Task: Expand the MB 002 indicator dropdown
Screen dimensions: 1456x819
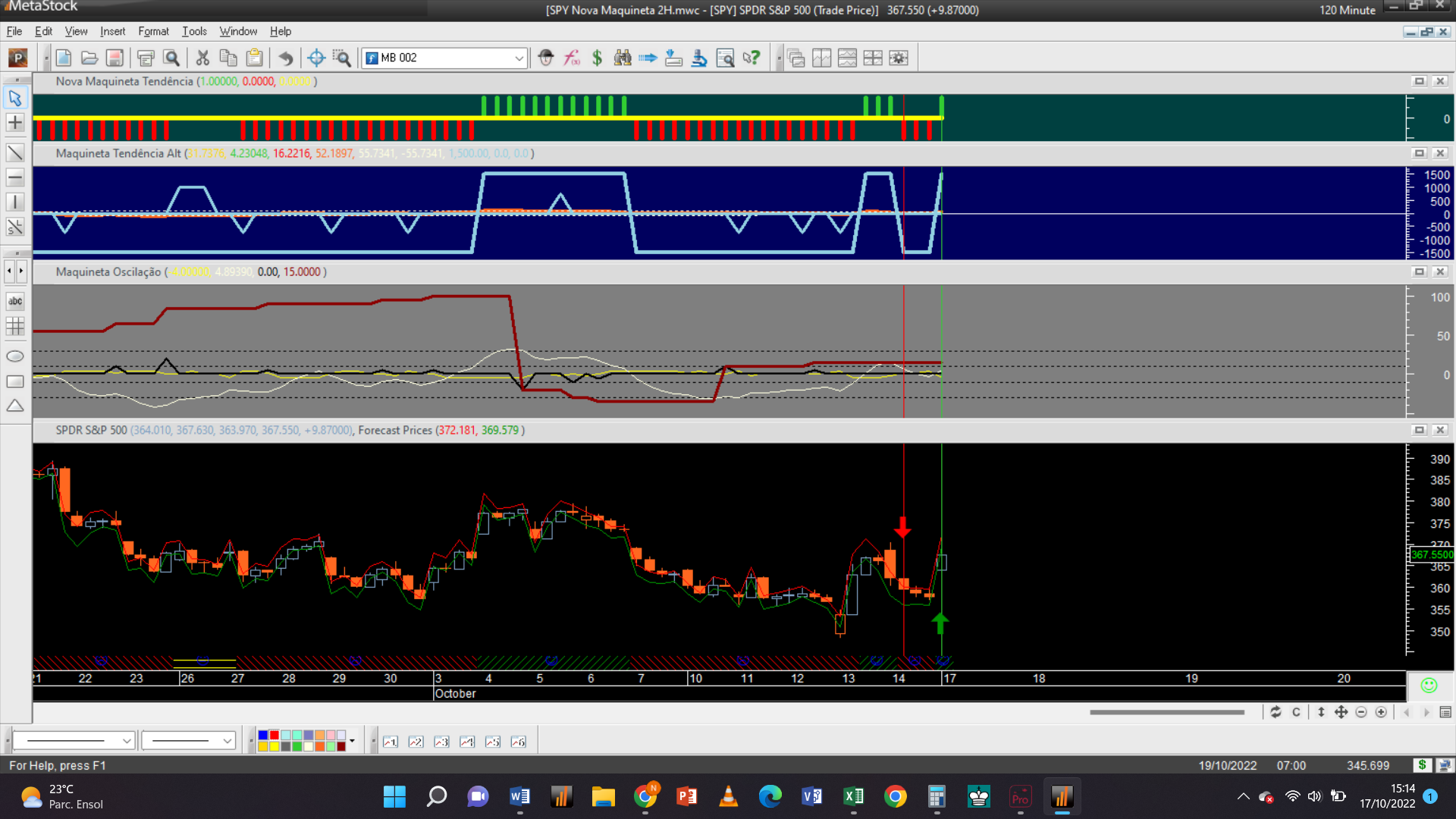Action: click(x=519, y=58)
